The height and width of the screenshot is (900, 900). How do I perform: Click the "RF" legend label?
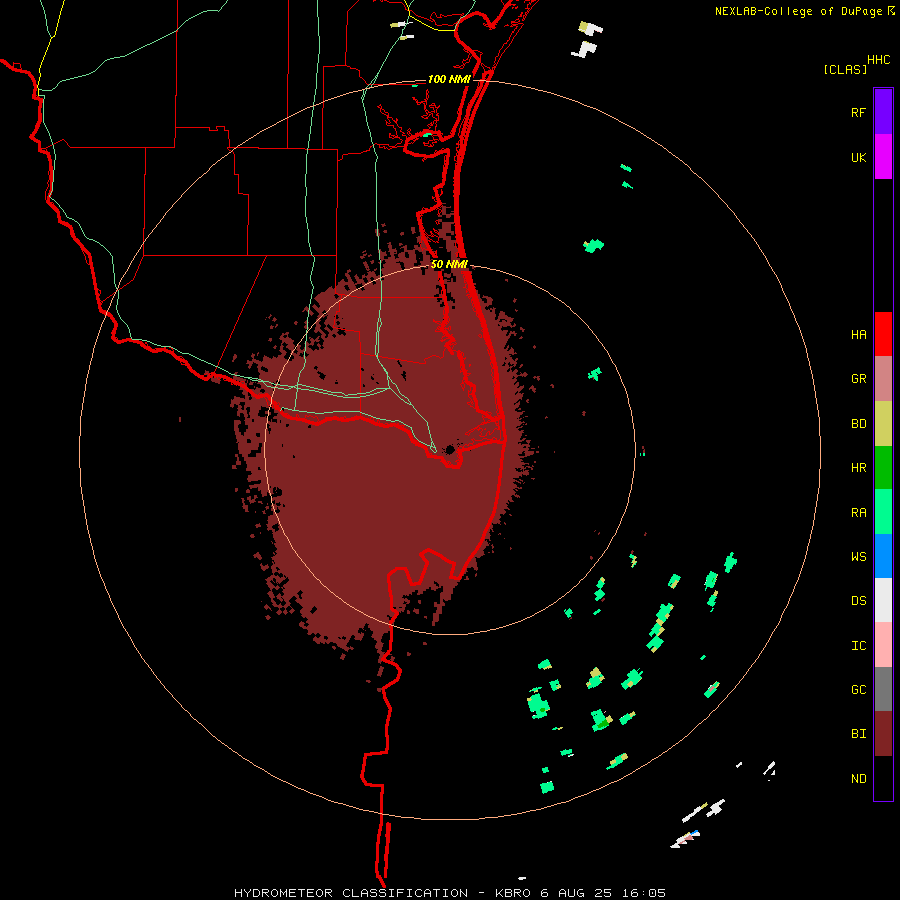[x=858, y=113]
